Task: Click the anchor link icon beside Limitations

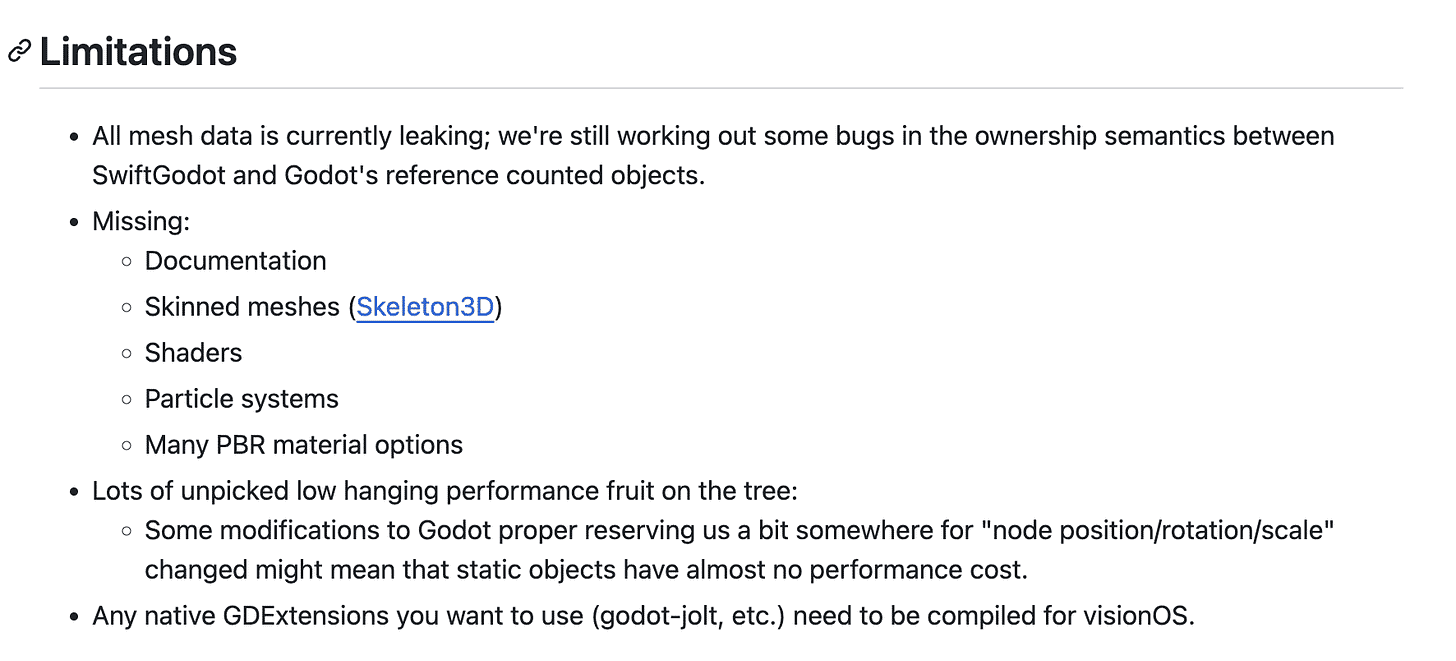Action: [19, 52]
